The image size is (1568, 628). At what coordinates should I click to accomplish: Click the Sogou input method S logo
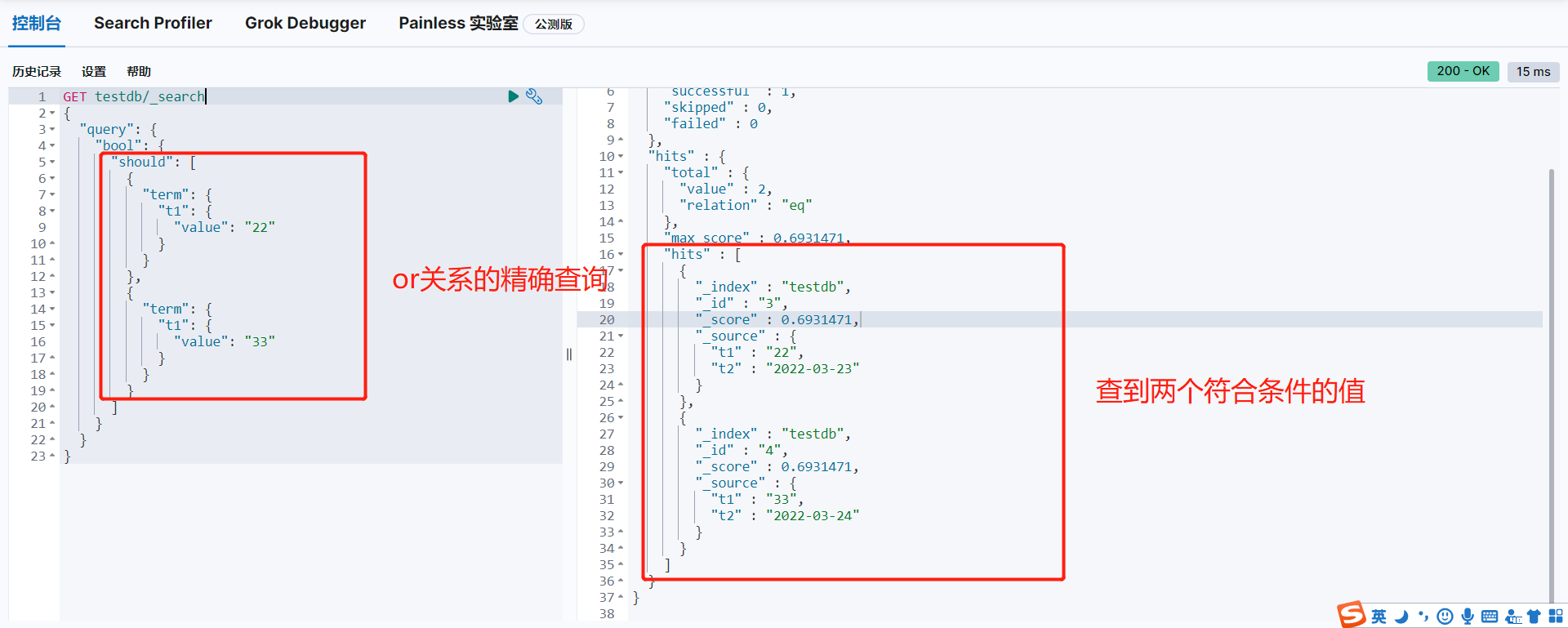[x=1351, y=614]
